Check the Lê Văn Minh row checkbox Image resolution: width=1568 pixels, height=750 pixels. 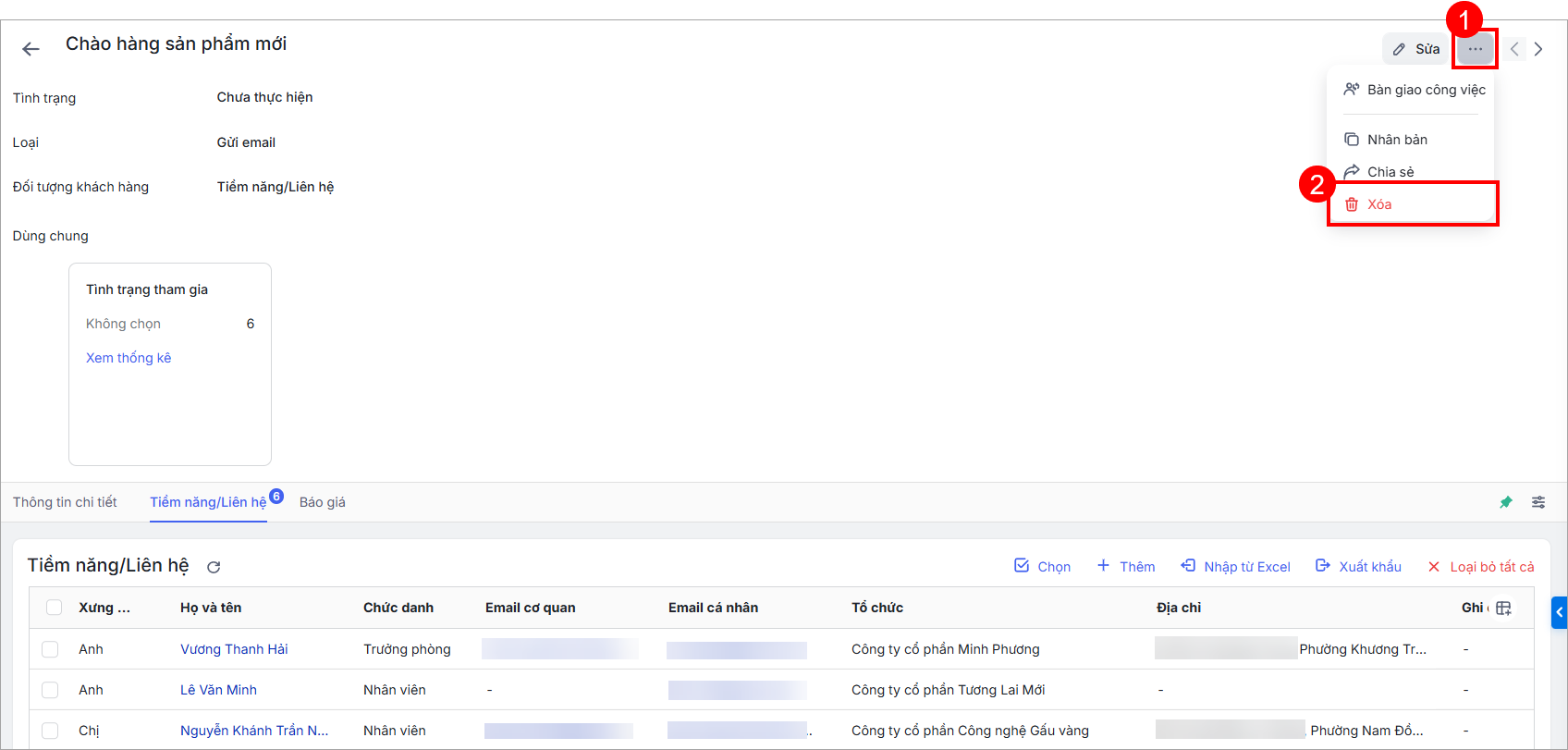(x=50, y=690)
